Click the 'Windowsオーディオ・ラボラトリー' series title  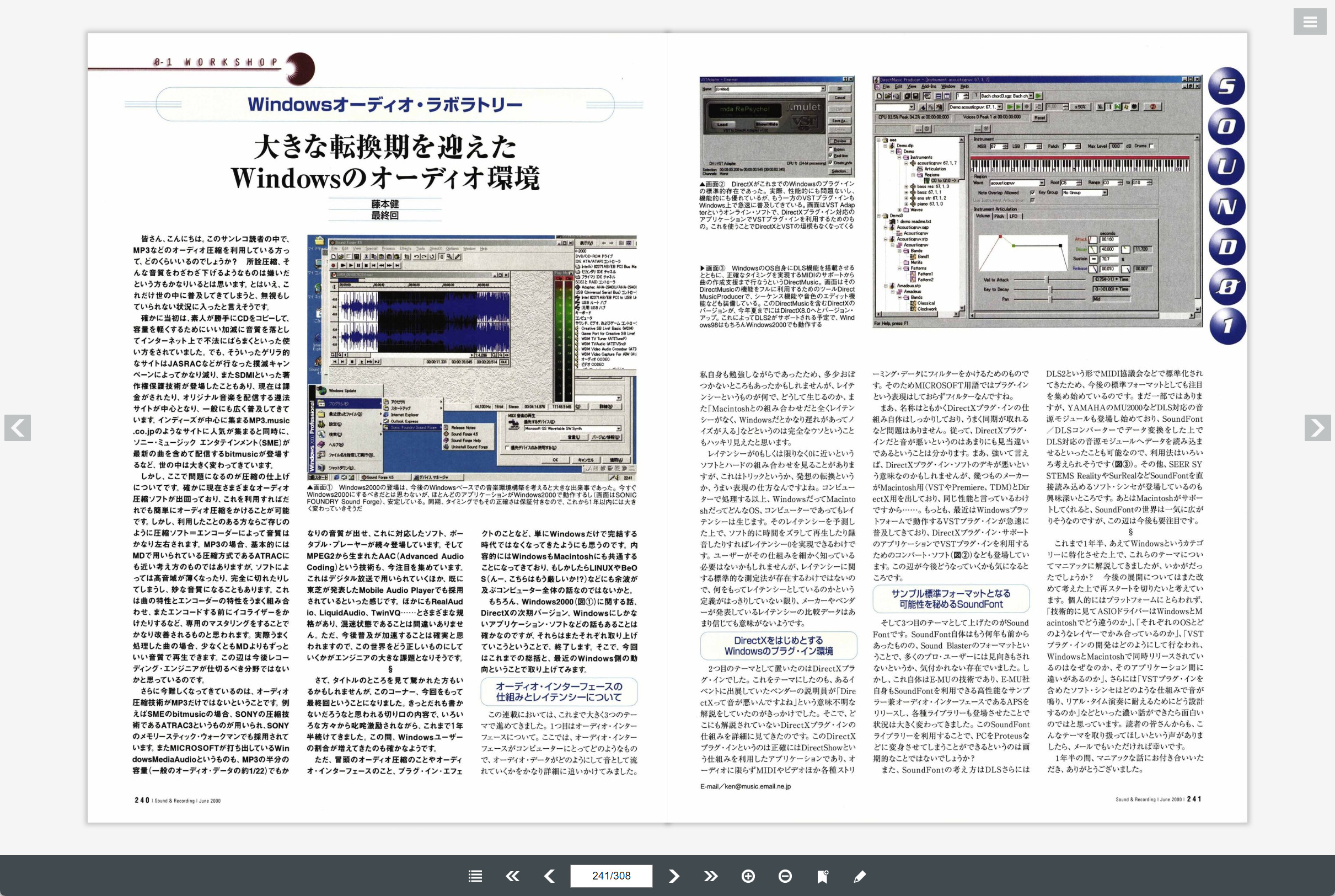[384, 105]
